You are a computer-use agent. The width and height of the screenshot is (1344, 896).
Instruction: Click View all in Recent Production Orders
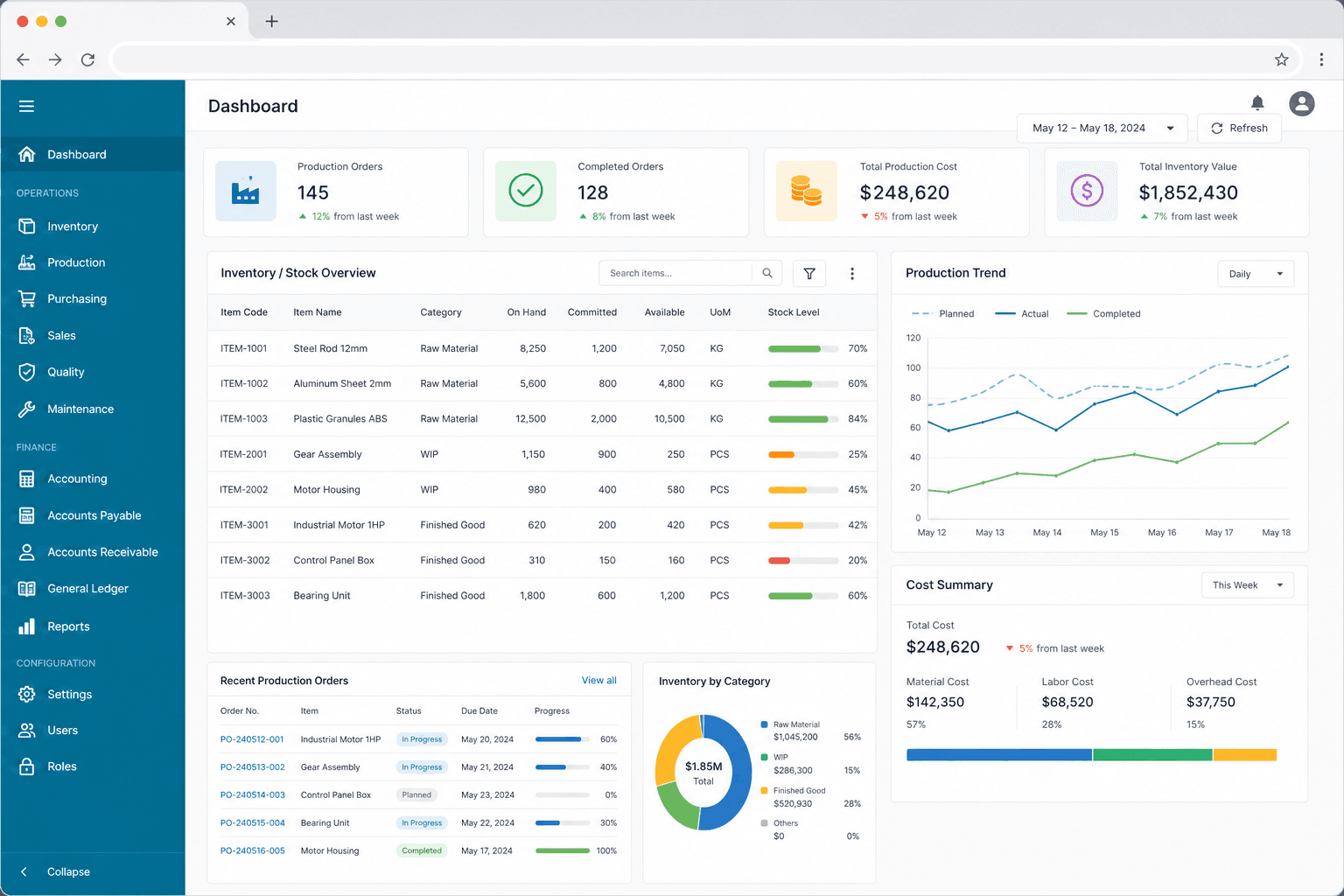click(x=599, y=681)
